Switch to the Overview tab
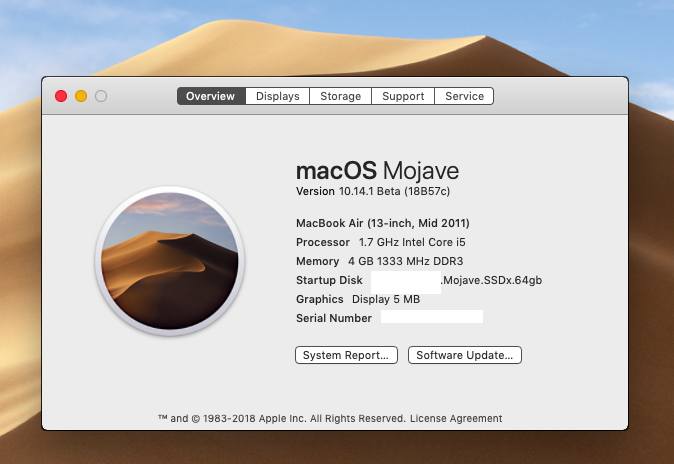The image size is (674, 464). (211, 96)
